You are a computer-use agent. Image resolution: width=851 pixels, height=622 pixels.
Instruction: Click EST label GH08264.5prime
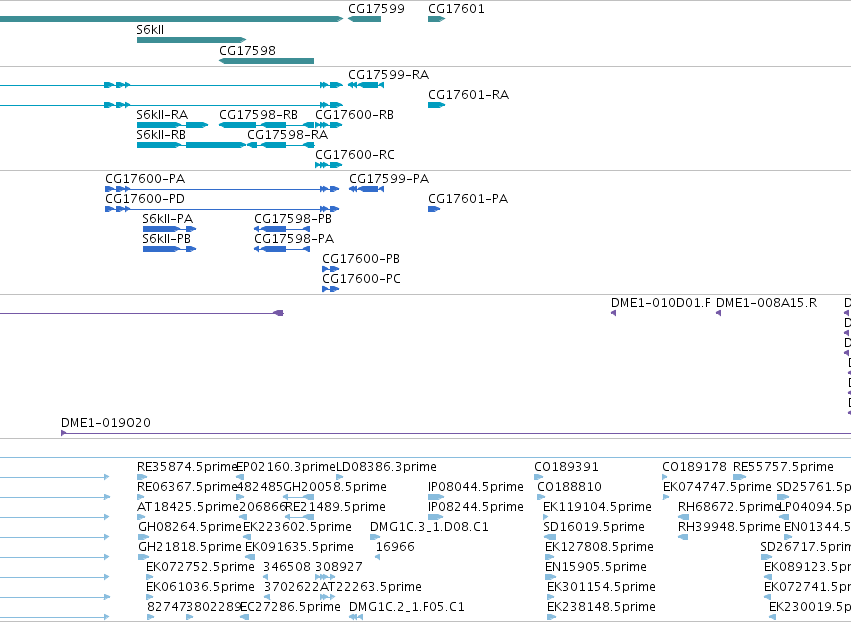tap(189, 527)
